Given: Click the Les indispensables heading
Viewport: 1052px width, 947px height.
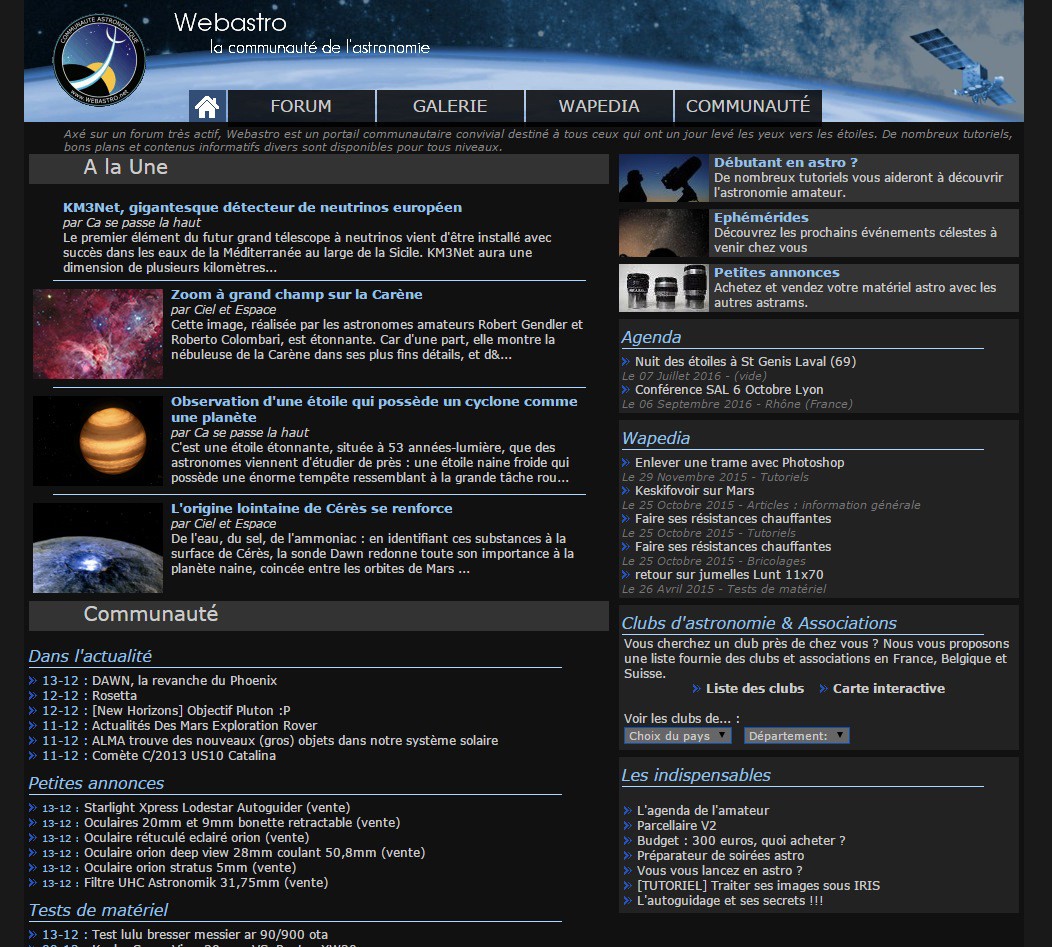Looking at the screenshot, I should (696, 775).
